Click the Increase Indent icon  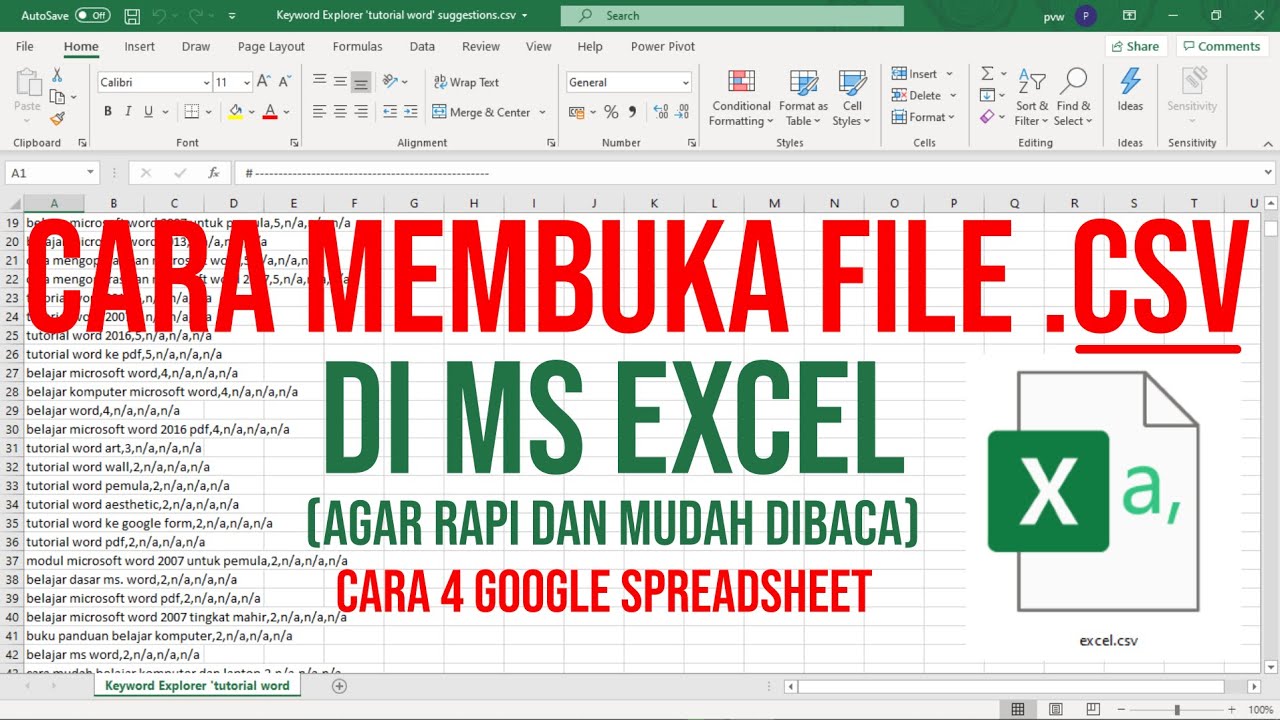click(411, 112)
